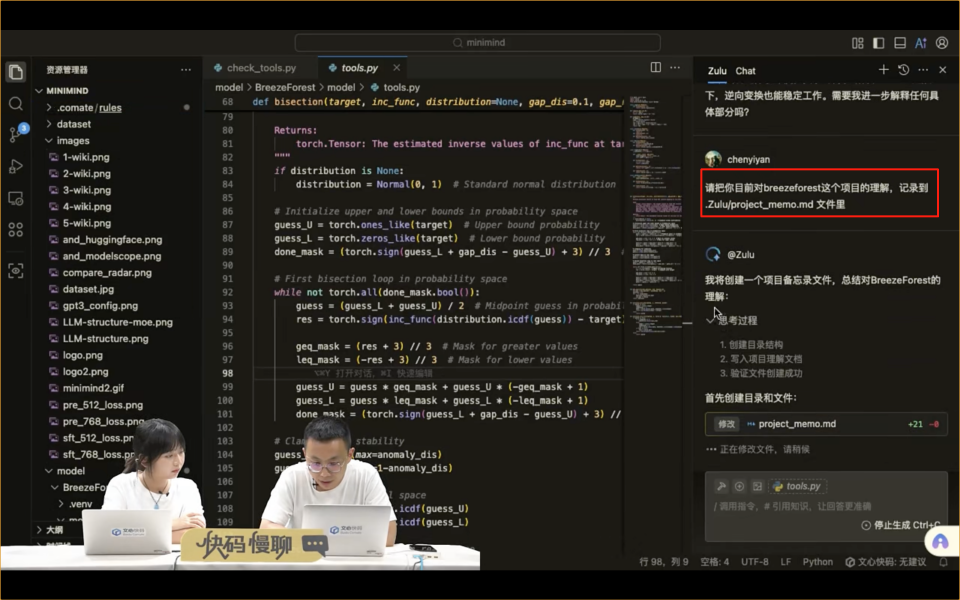960x600 pixels.
Task: Toggle the bottom panel visibility
Action: pos(900,43)
